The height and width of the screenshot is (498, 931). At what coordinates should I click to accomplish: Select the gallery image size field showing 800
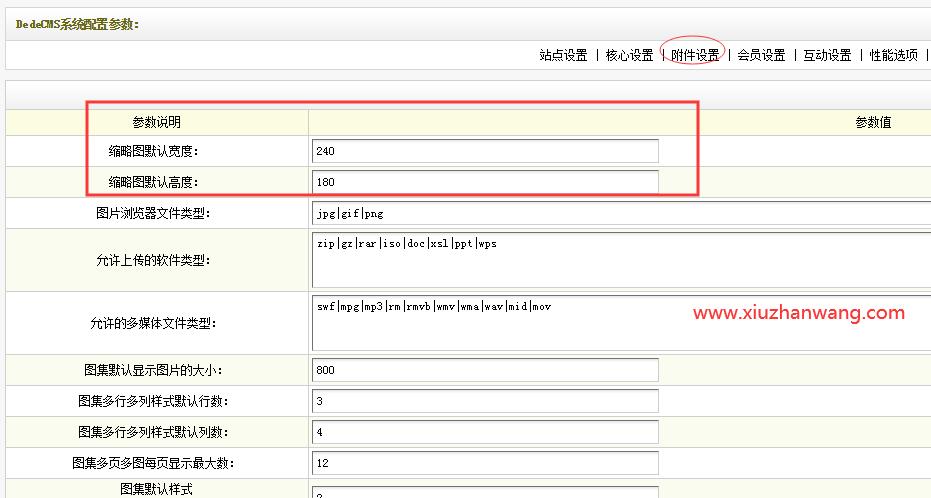(485, 370)
